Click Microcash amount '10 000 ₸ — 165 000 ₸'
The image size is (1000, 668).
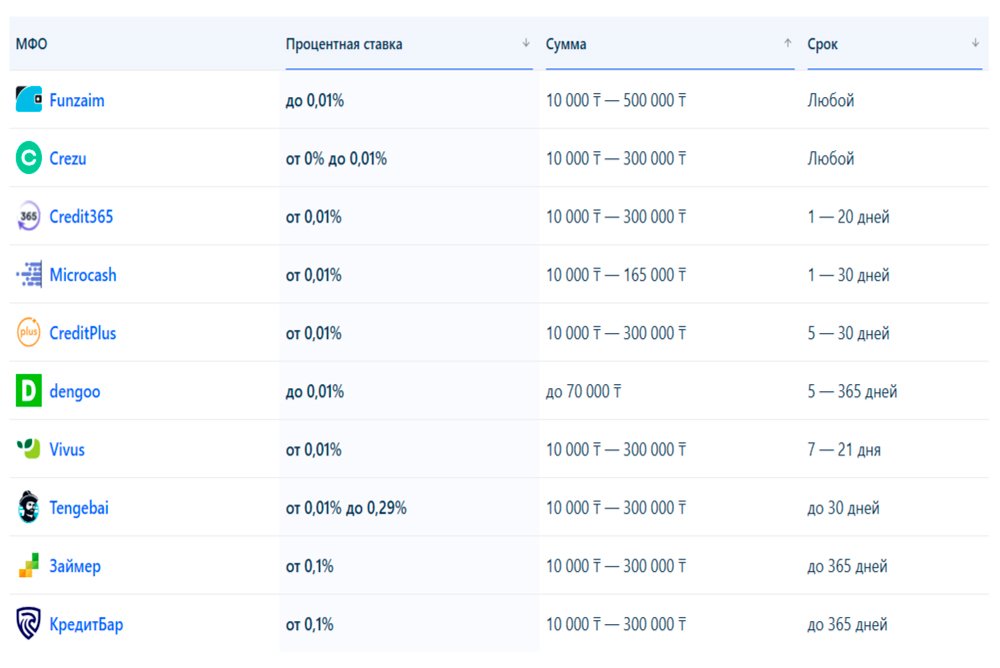pos(616,275)
